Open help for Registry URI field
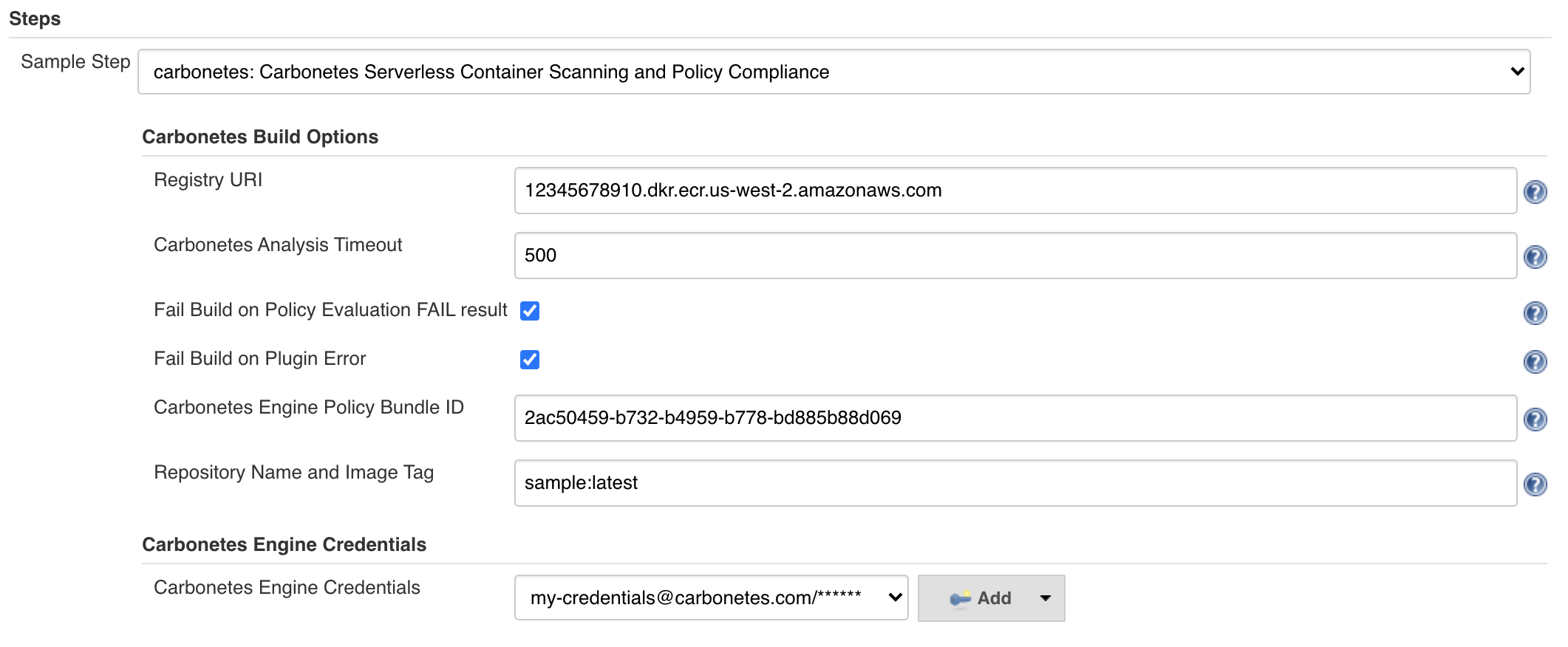This screenshot has height=647, width=1568. point(1535,192)
